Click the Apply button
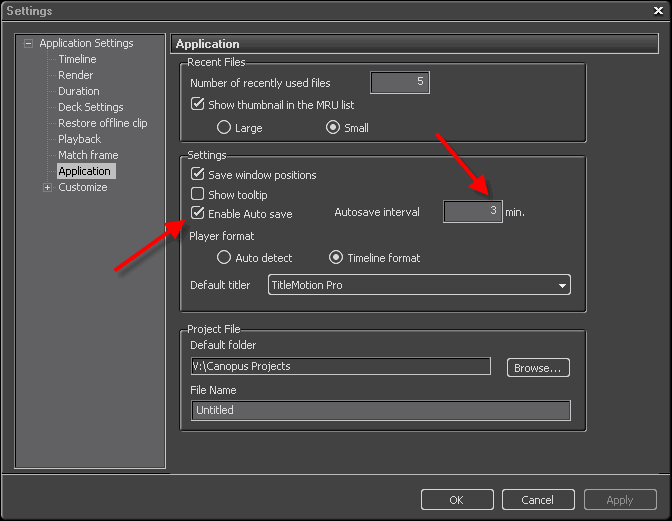This screenshot has height=521, width=672. (x=620, y=500)
